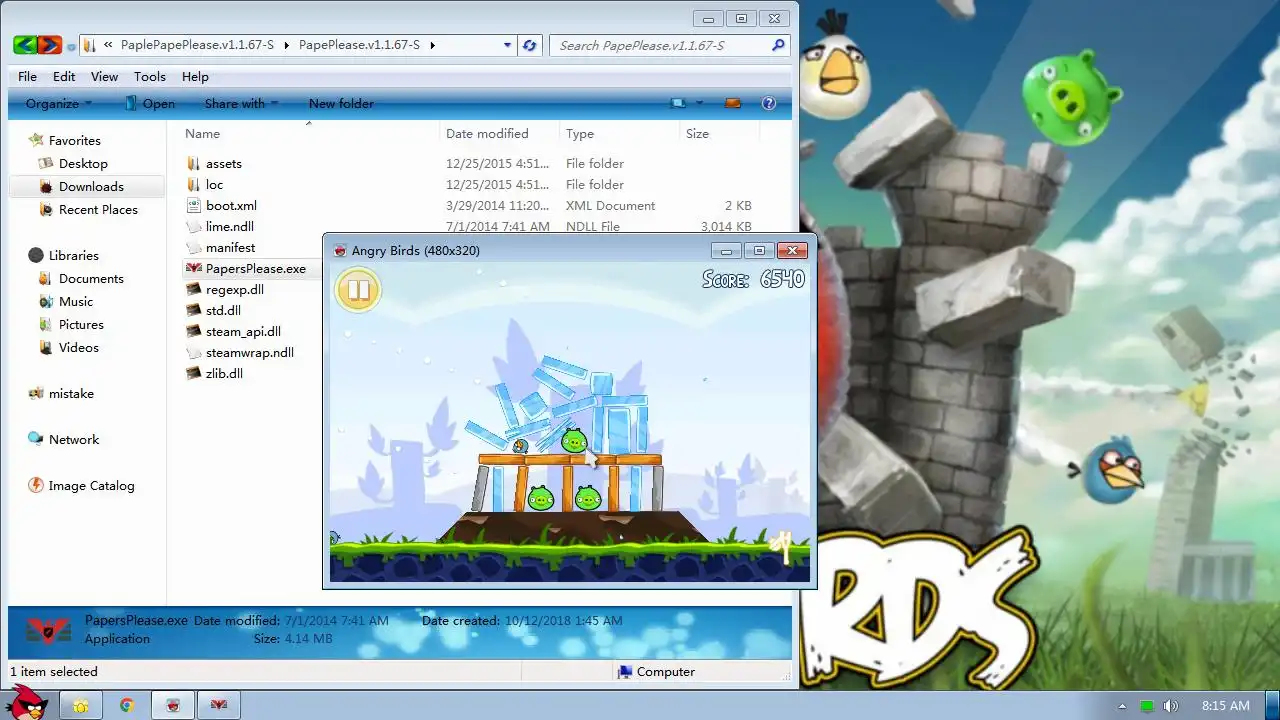Image resolution: width=1280 pixels, height=720 pixels.
Task: Open the Help menu
Action: (195, 76)
